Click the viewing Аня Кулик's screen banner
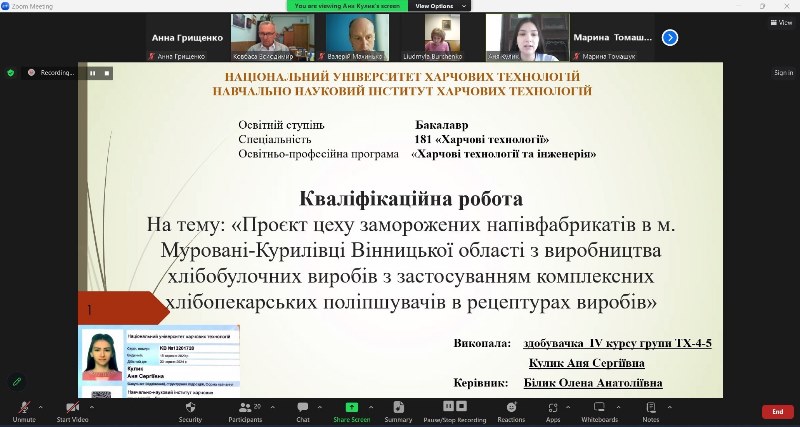800x427 pixels. 347,6
